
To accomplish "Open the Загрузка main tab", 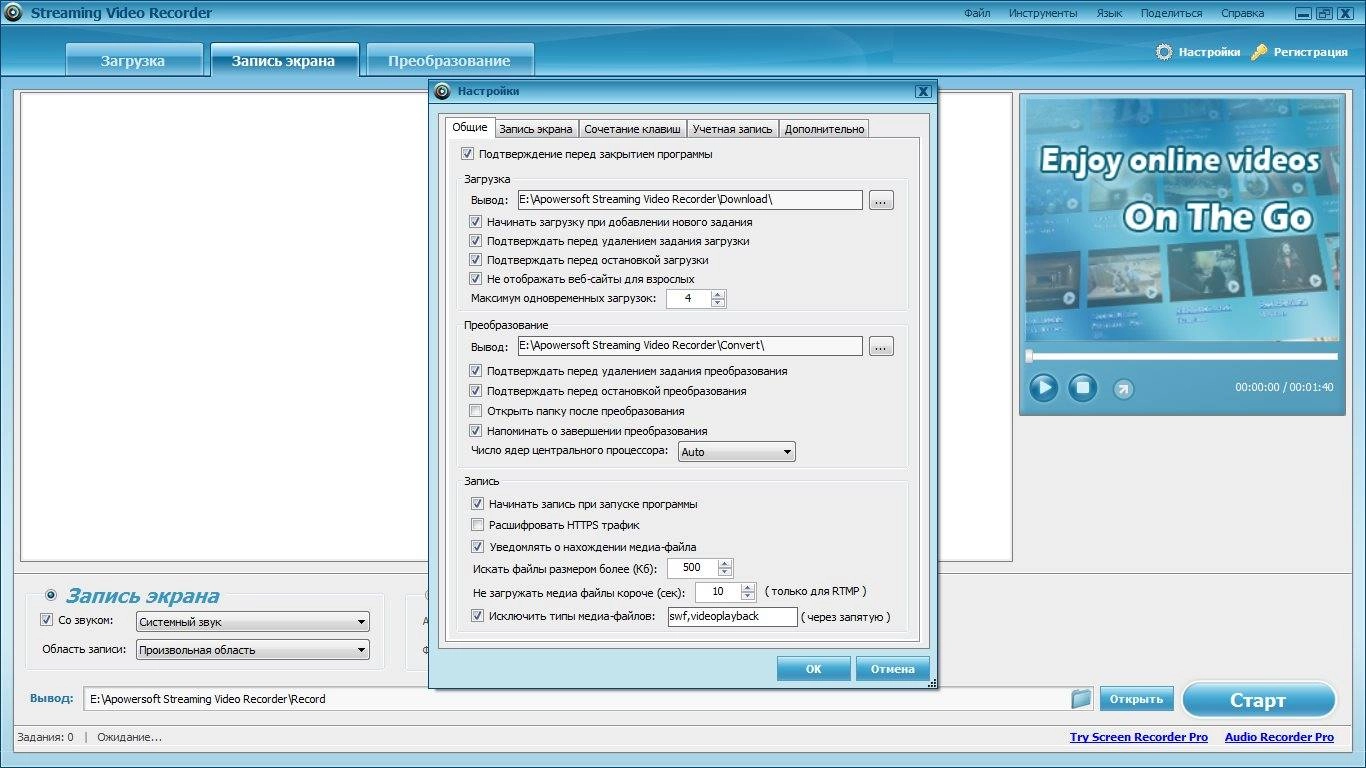I will tap(133, 60).
